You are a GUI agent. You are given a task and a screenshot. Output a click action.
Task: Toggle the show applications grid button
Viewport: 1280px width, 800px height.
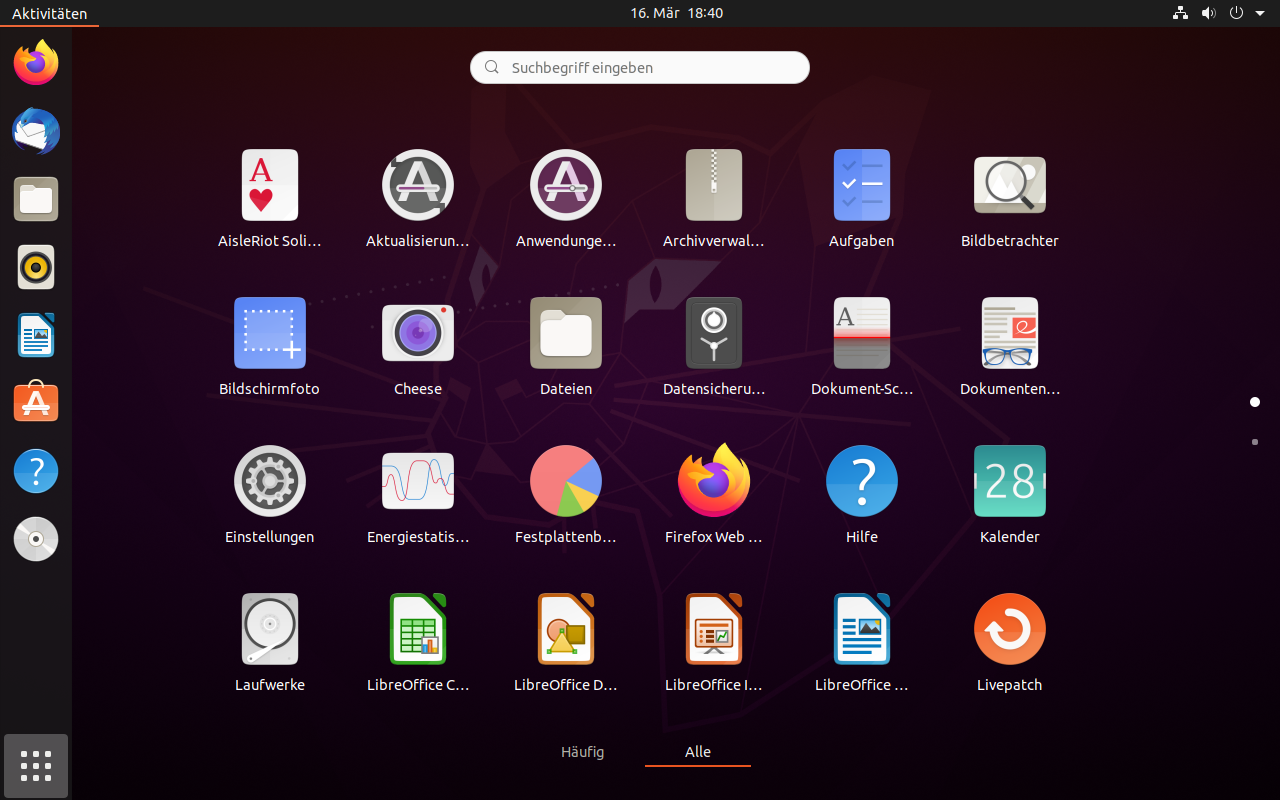(36, 766)
